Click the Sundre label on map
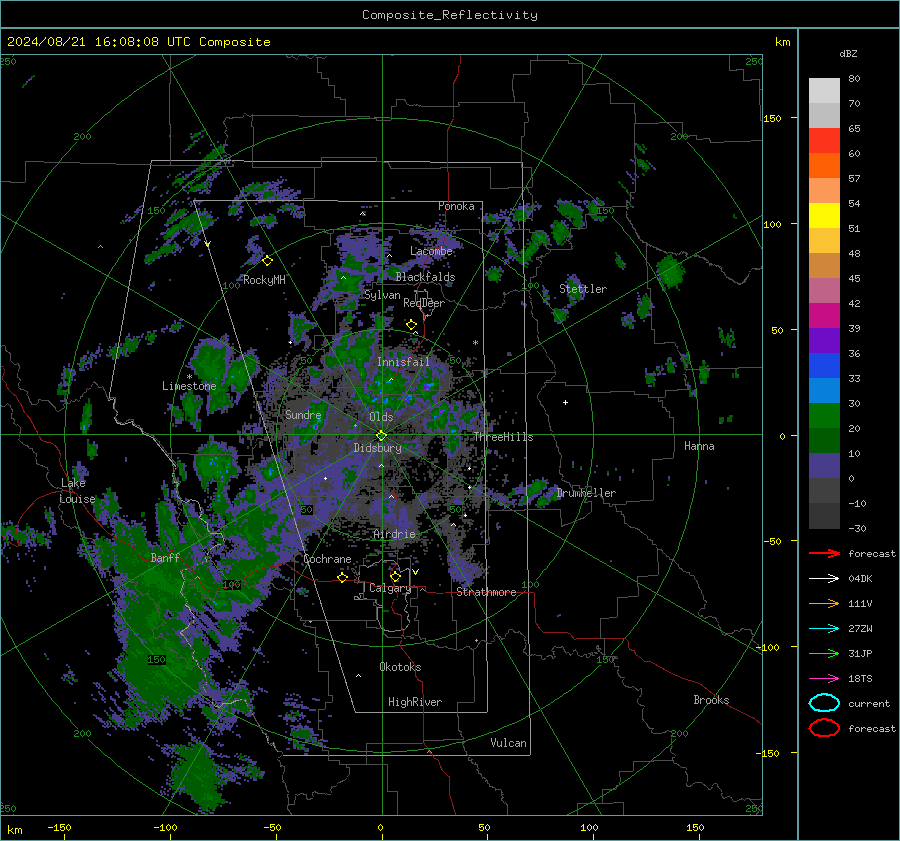Screen dimensions: 900x841 pos(303,415)
